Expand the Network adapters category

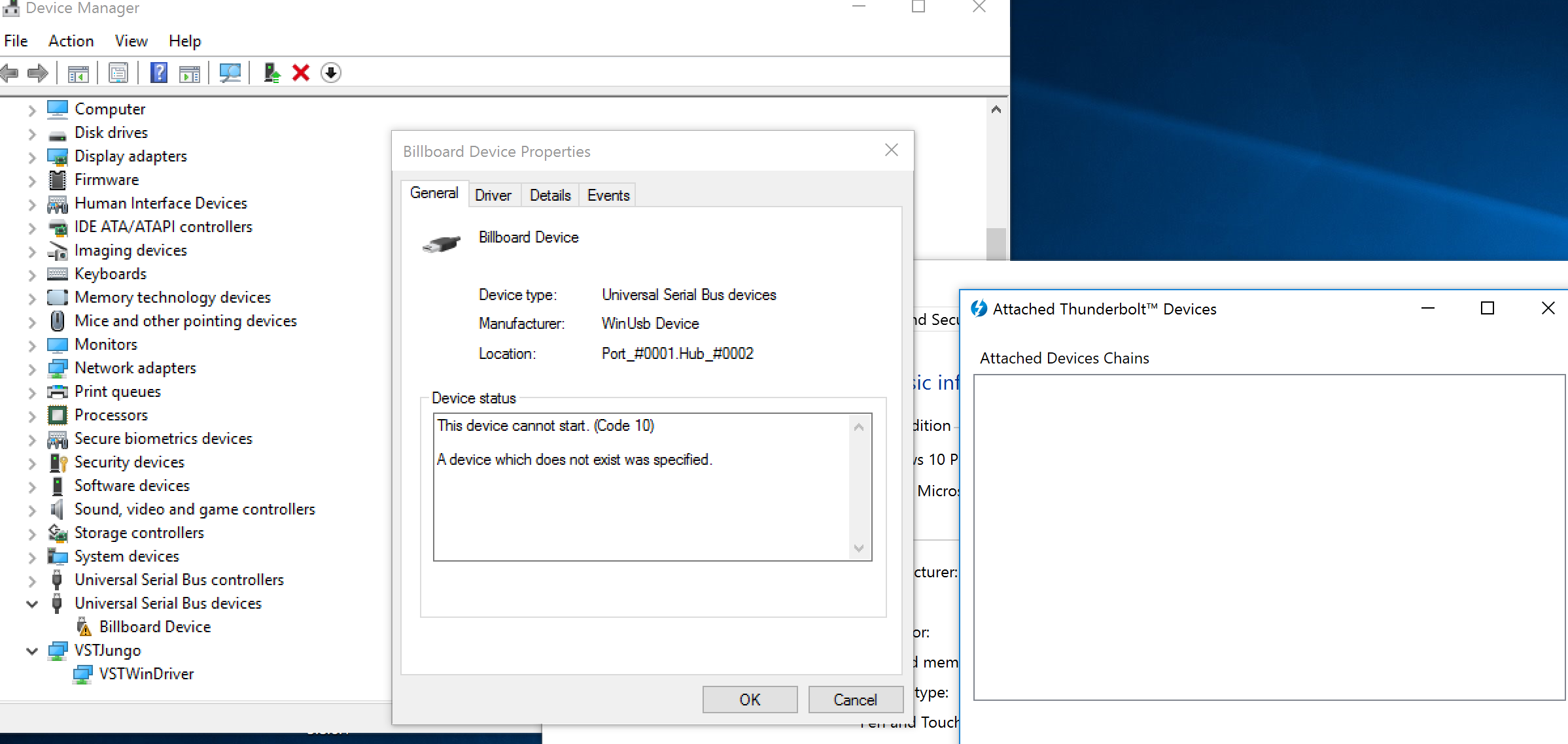[x=32, y=369]
